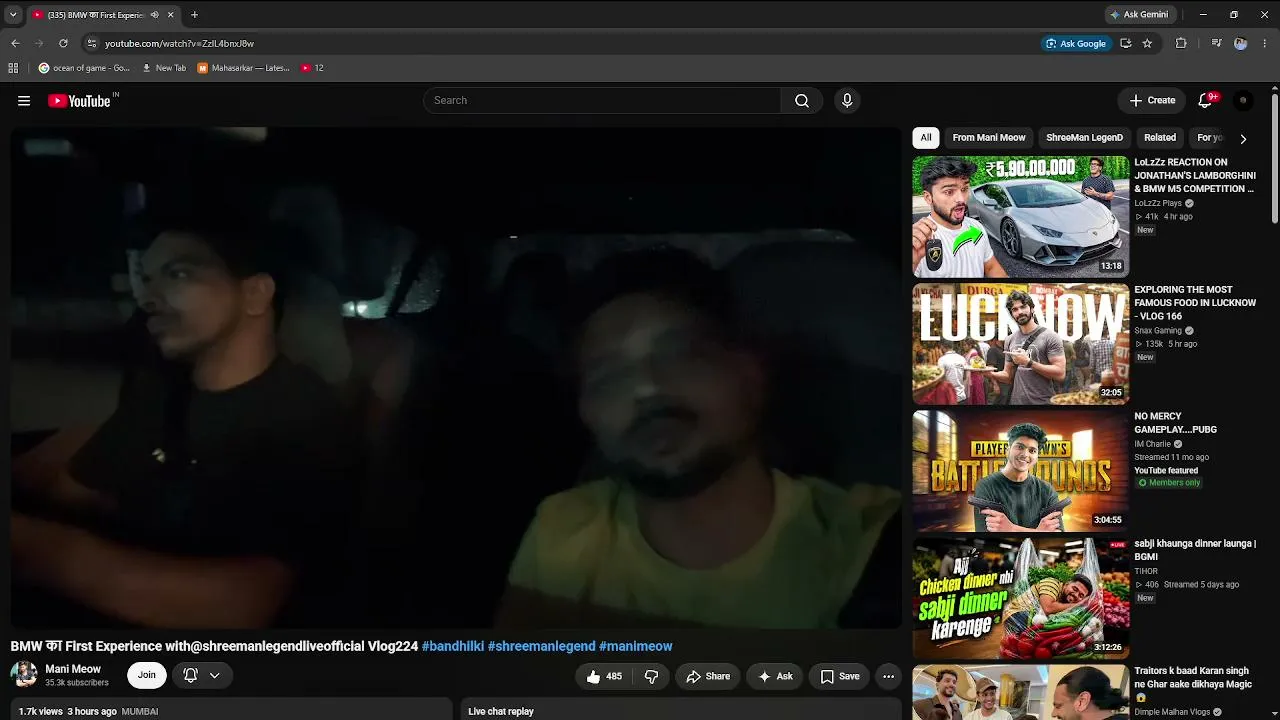Save the video to a playlist

(840, 676)
